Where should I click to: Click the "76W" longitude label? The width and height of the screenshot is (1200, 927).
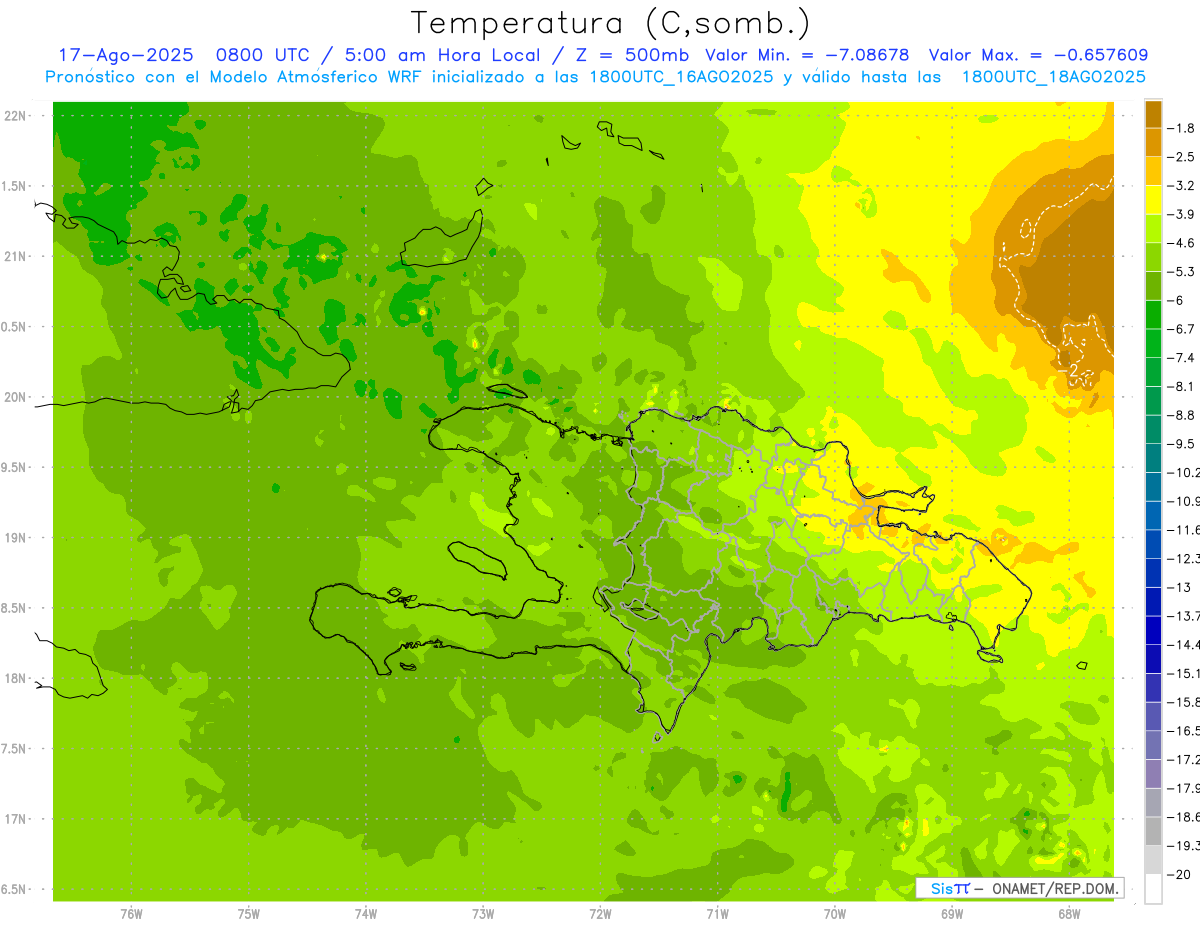(x=131, y=914)
